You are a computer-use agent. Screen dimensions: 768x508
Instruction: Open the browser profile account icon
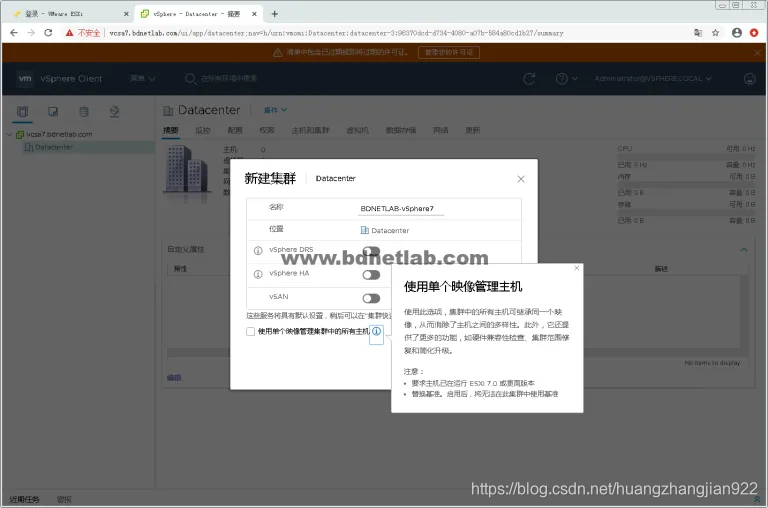[x=737, y=33]
